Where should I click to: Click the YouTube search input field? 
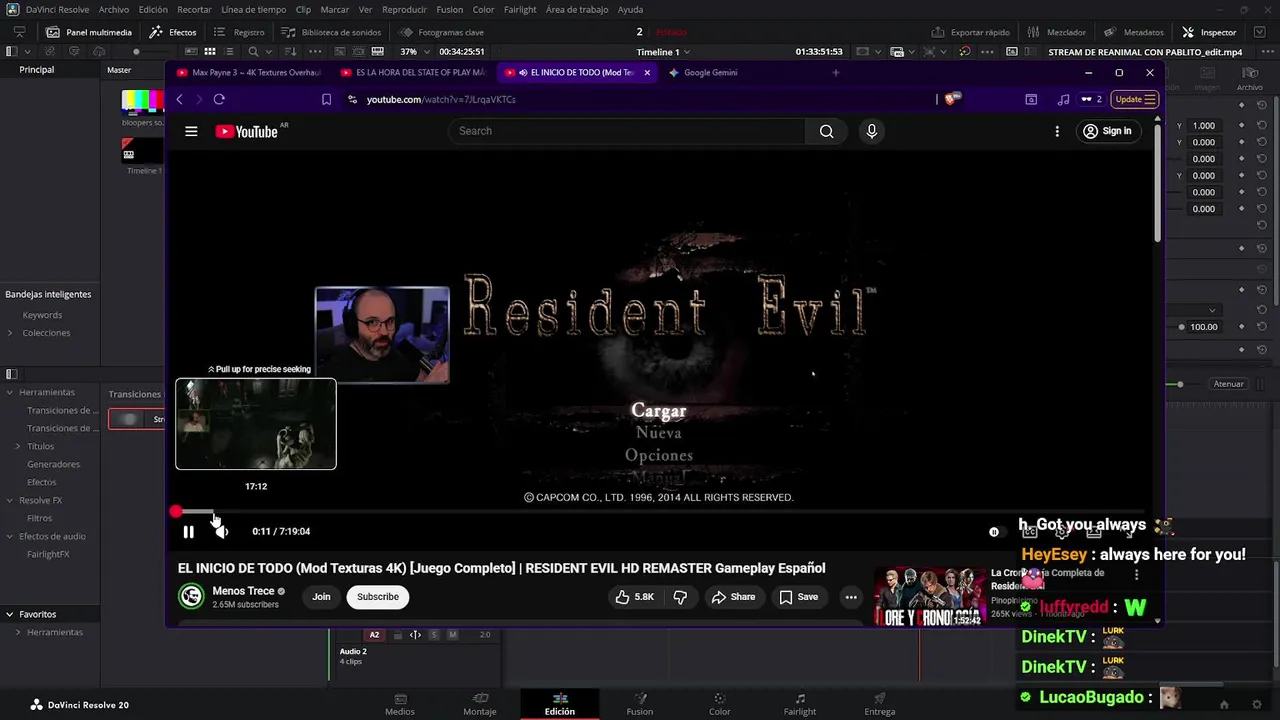[627, 131]
